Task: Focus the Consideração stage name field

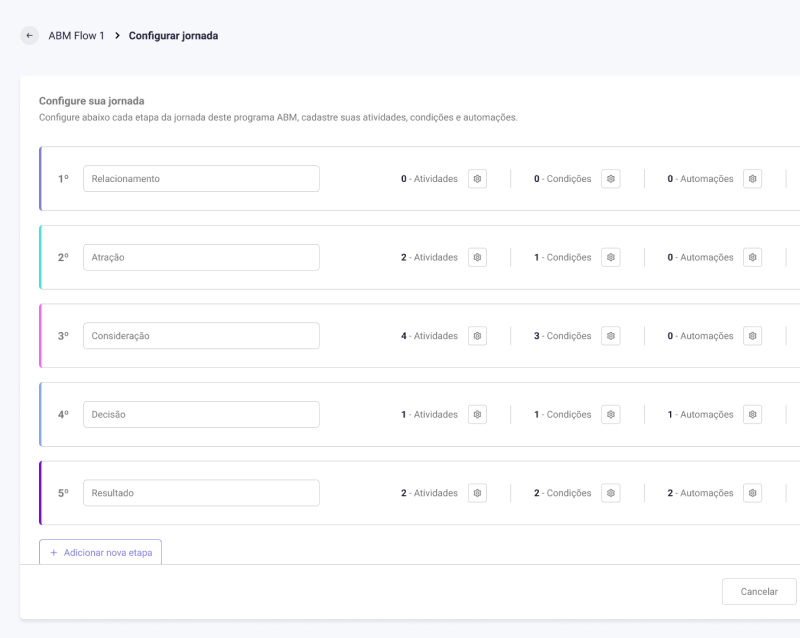Action: (x=201, y=336)
